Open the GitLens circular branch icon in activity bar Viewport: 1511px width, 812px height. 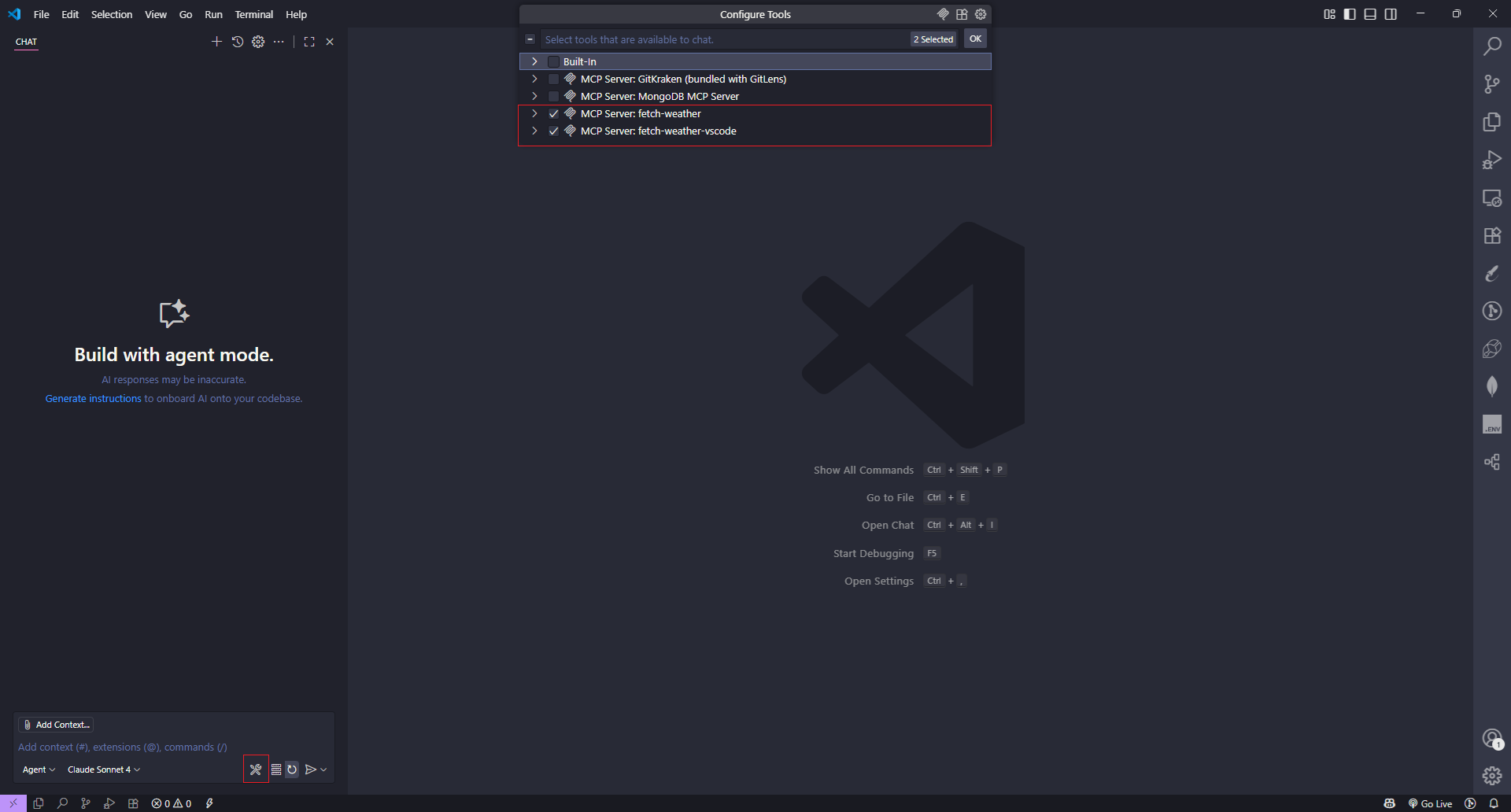pos(1492,311)
